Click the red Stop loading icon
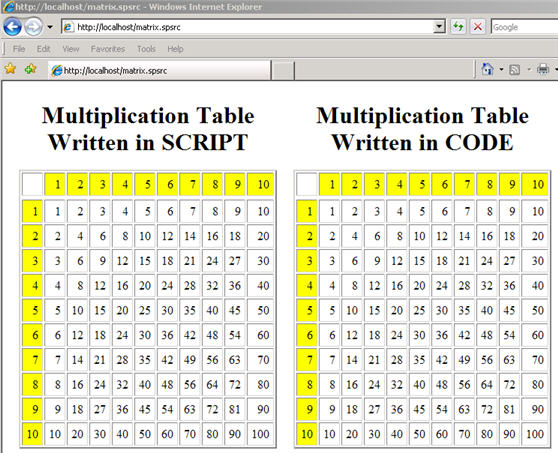 coord(478,27)
